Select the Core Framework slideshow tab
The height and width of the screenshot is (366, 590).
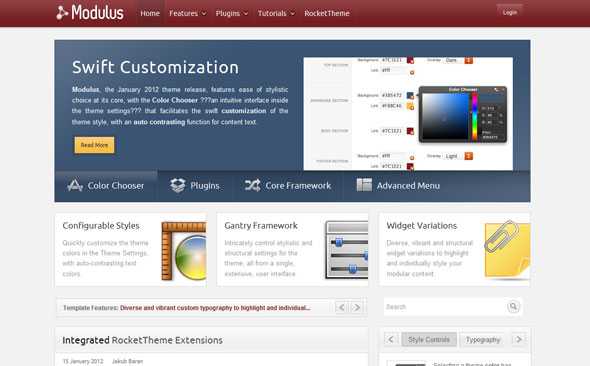[288, 185]
